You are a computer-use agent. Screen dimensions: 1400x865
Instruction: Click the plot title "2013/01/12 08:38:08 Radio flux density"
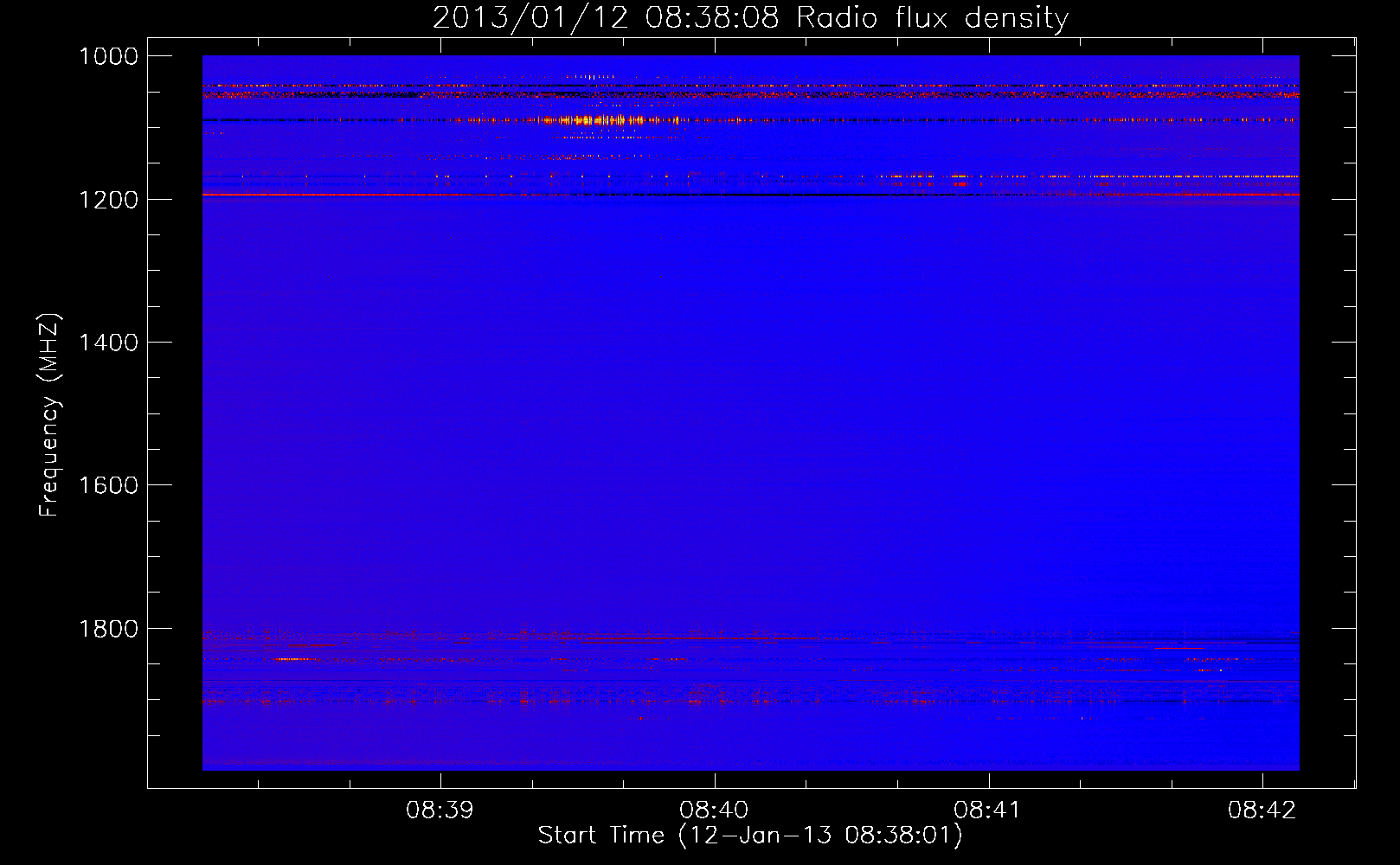[x=750, y=17]
